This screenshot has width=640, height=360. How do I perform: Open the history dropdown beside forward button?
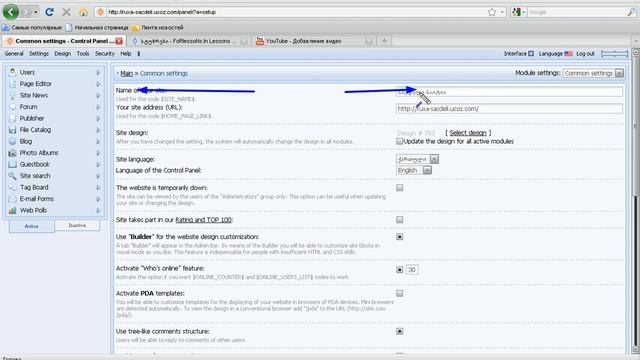[x=36, y=12]
